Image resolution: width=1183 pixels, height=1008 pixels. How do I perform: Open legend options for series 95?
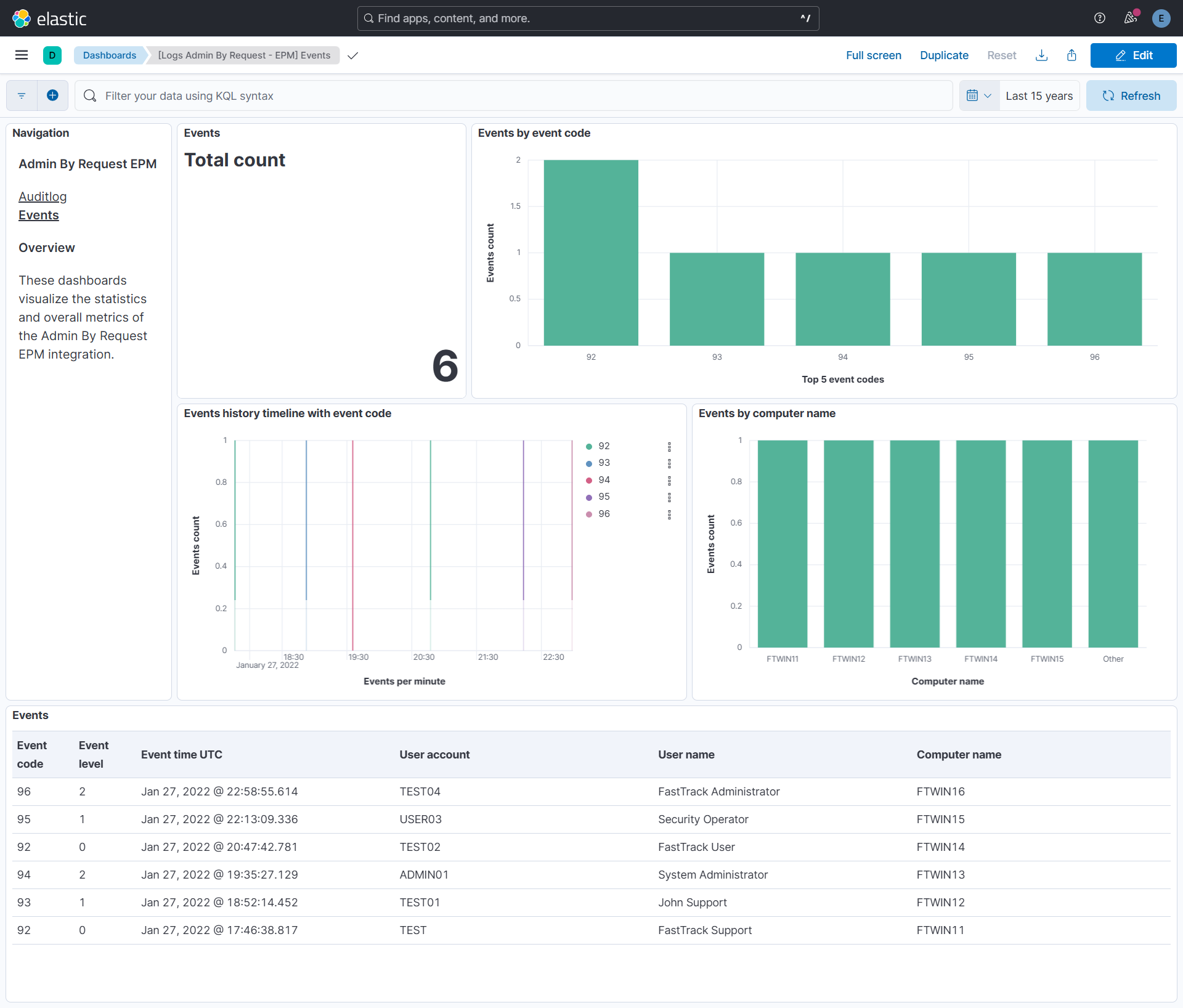[670, 497]
